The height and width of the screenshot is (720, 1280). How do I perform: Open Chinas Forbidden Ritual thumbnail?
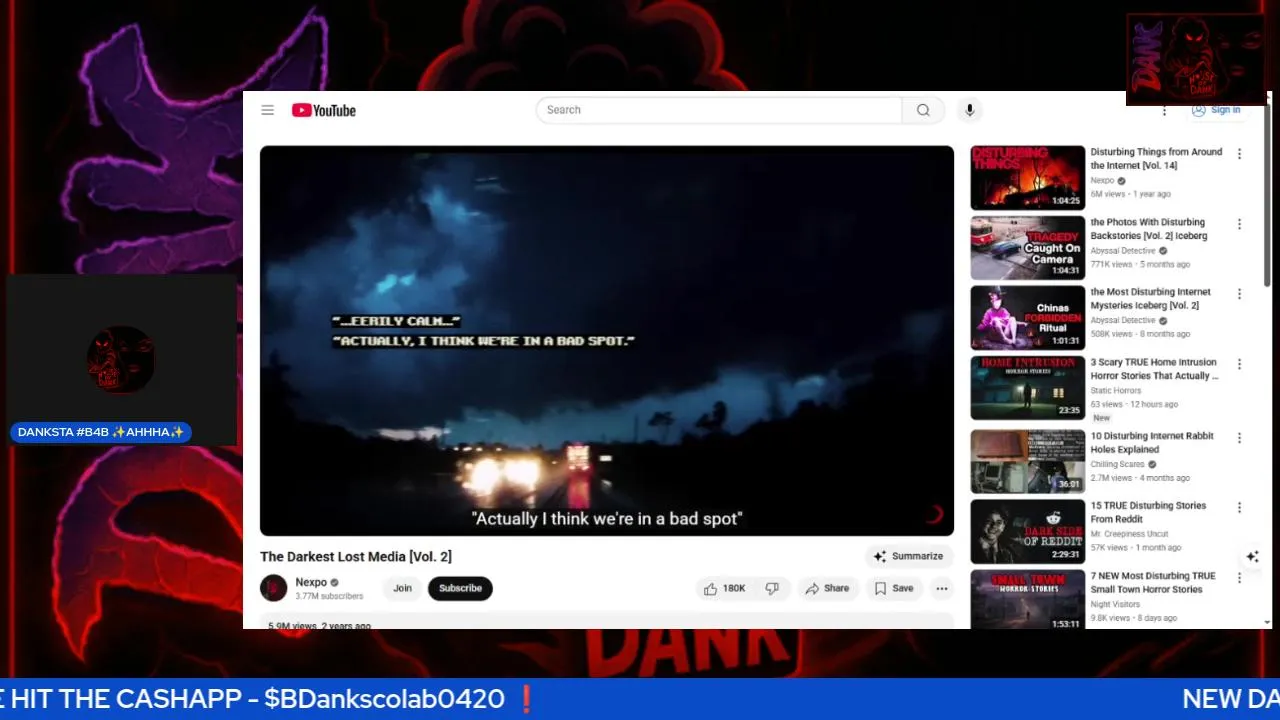(1027, 318)
